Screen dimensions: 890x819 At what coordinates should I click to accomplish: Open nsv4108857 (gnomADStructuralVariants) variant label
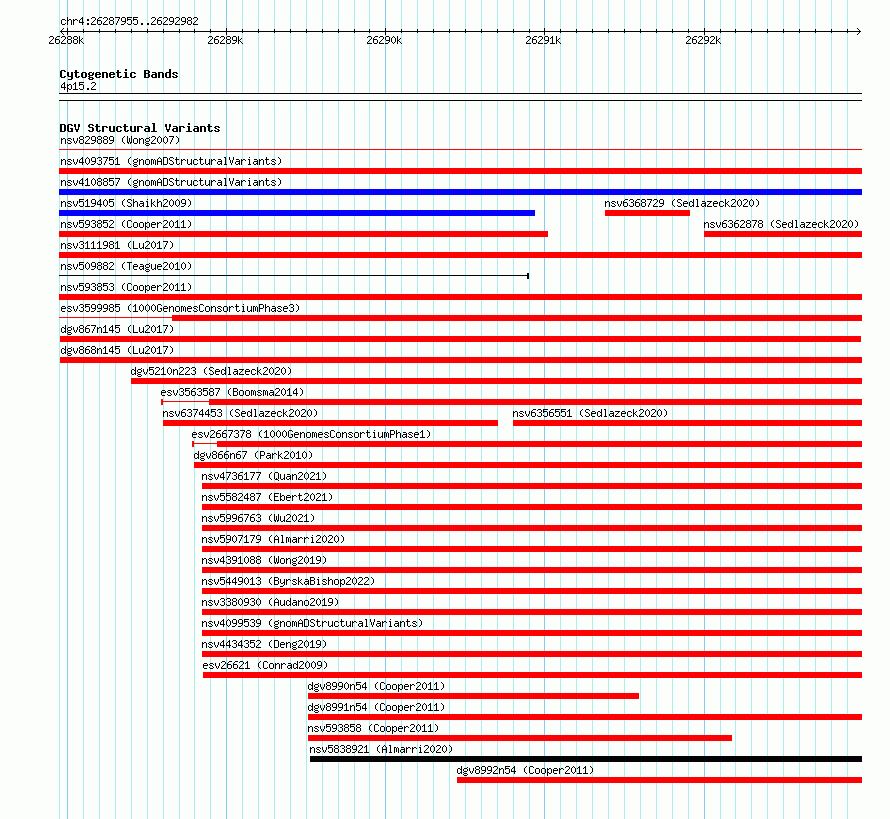[171, 182]
